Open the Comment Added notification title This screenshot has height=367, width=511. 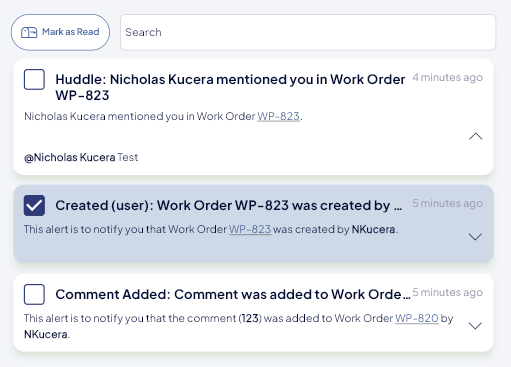click(x=233, y=294)
